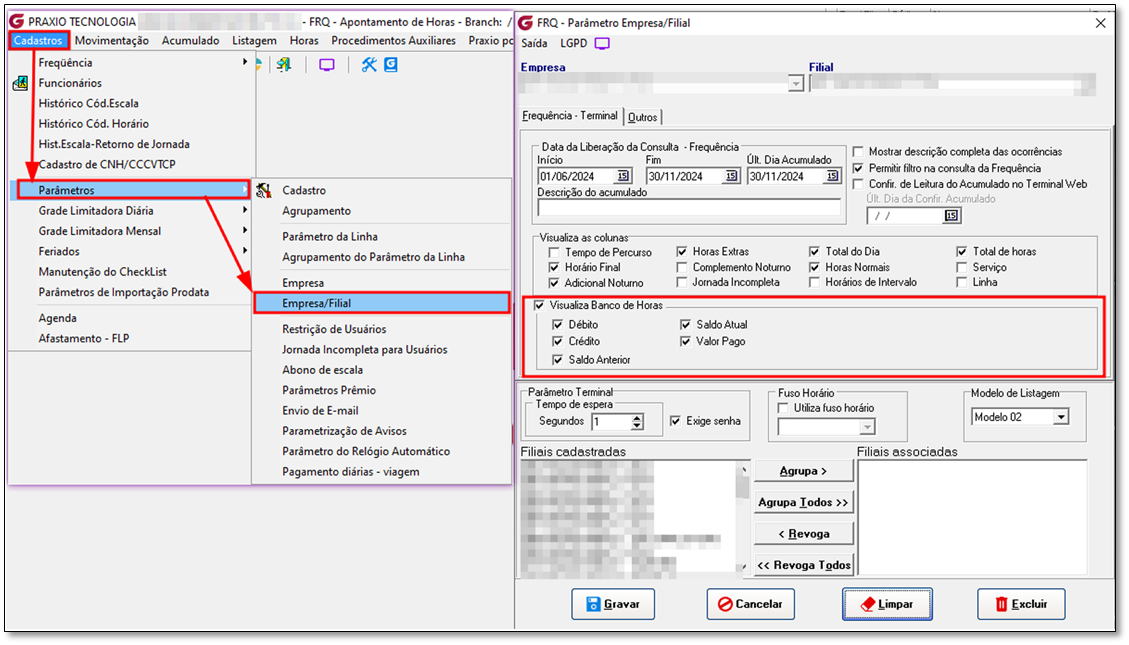The width and height of the screenshot is (1129, 645).
Task: Expand Grade Limitadora Diária submenu
Action: click(245, 210)
